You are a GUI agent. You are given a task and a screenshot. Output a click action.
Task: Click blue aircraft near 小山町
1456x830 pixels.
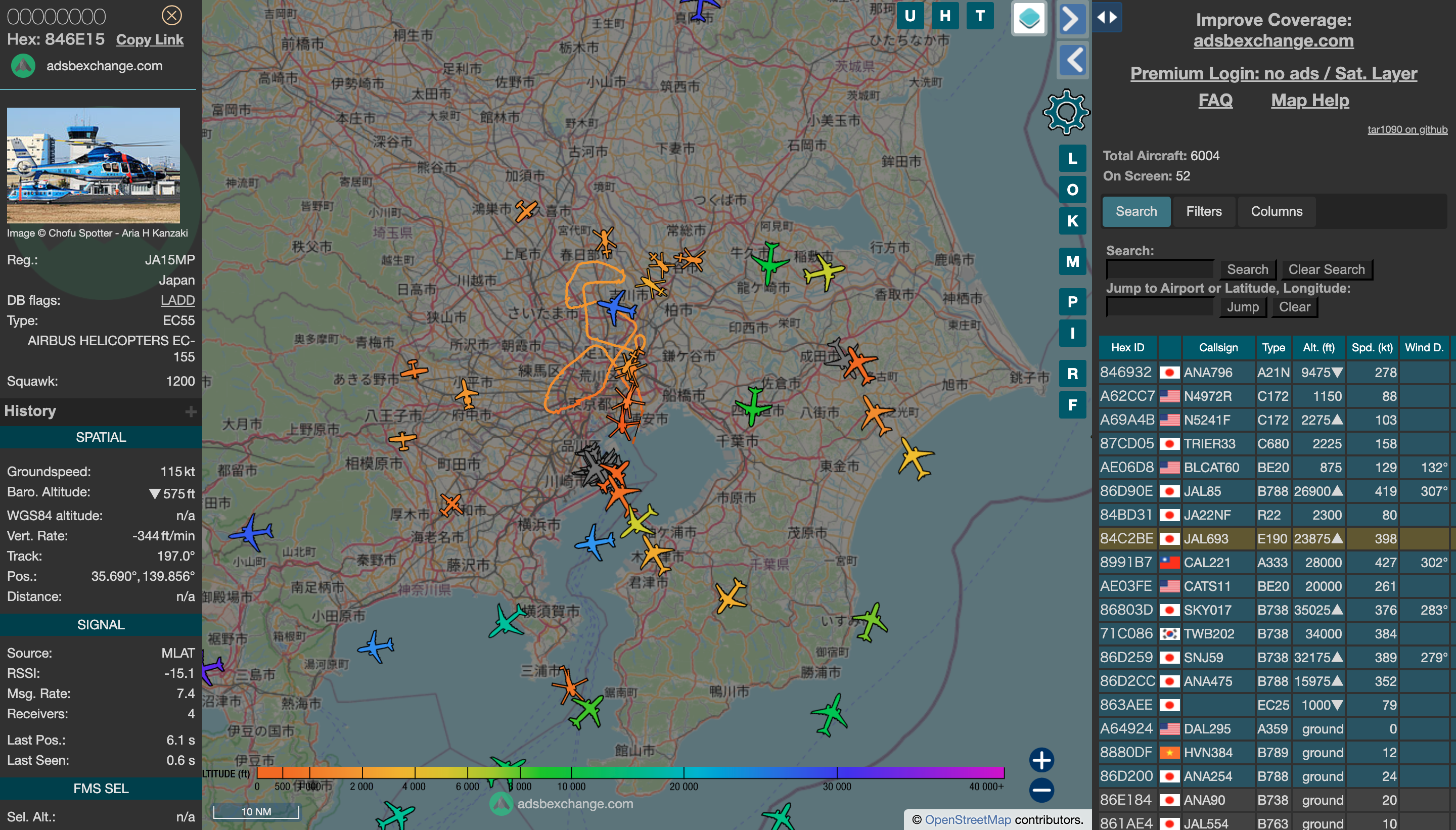(251, 532)
